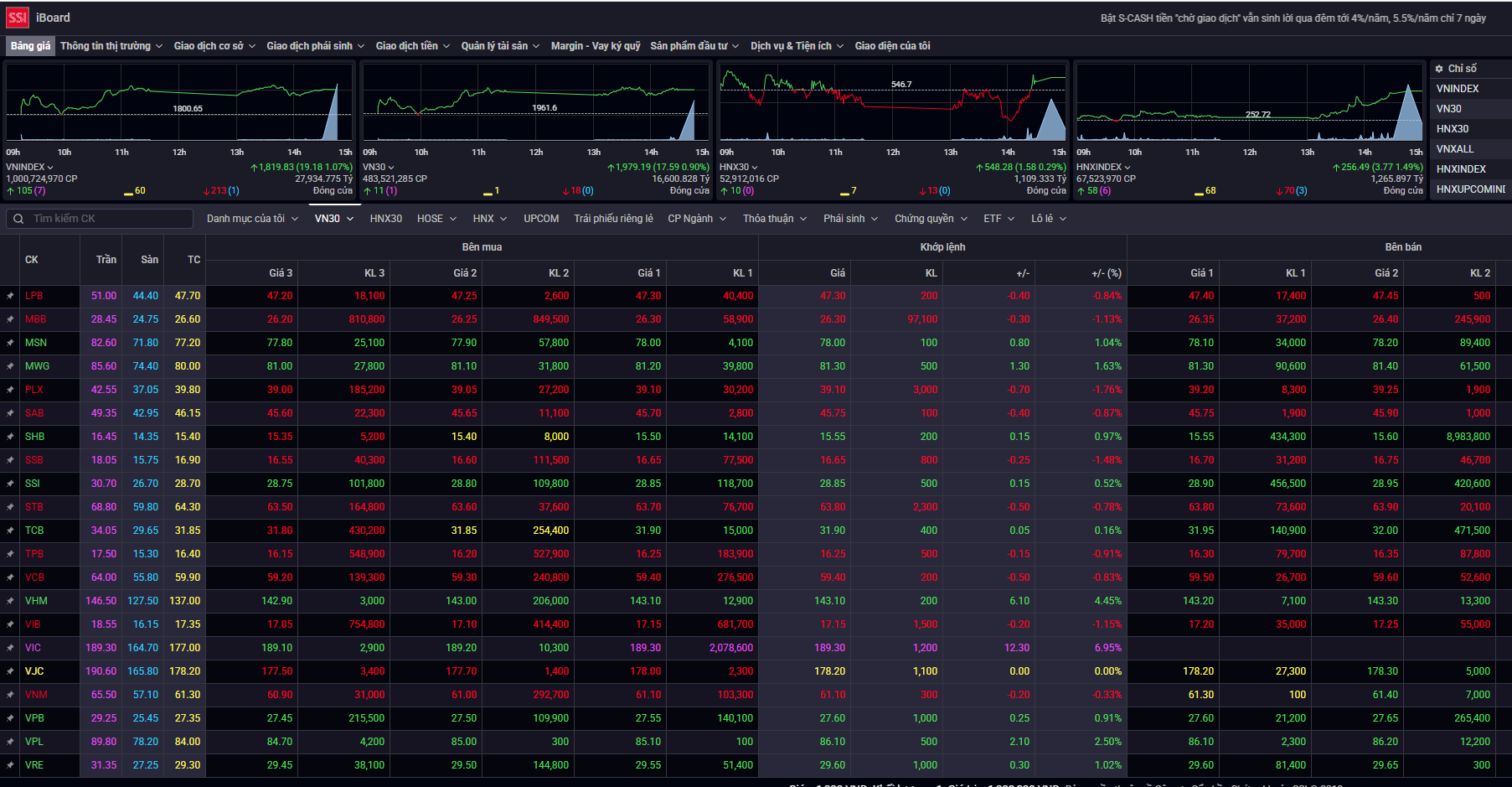This screenshot has height=787, width=1512.
Task: Expand Danh mục của tôi dropdown
Action: tap(252, 219)
